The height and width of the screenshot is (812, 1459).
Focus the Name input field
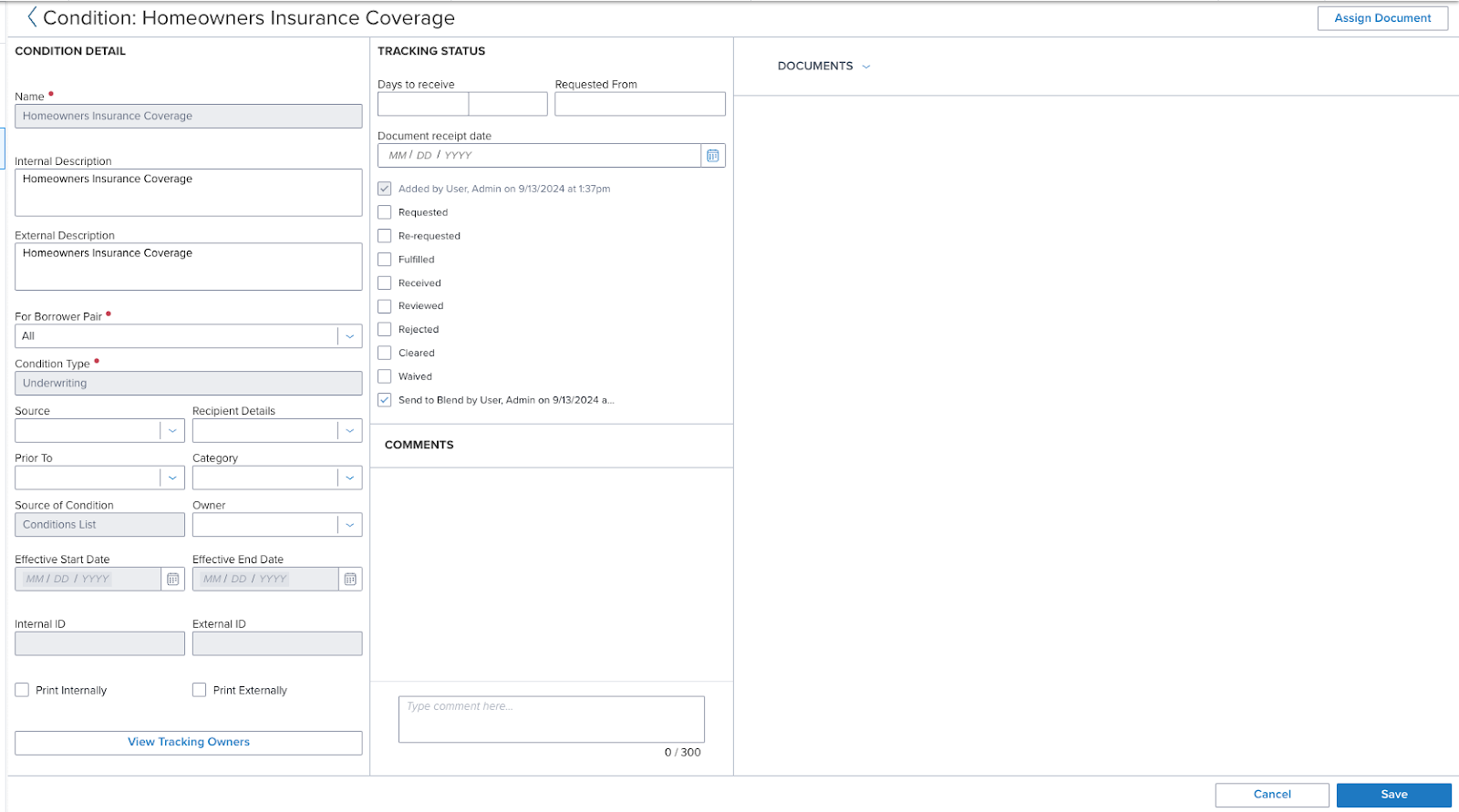(x=189, y=116)
